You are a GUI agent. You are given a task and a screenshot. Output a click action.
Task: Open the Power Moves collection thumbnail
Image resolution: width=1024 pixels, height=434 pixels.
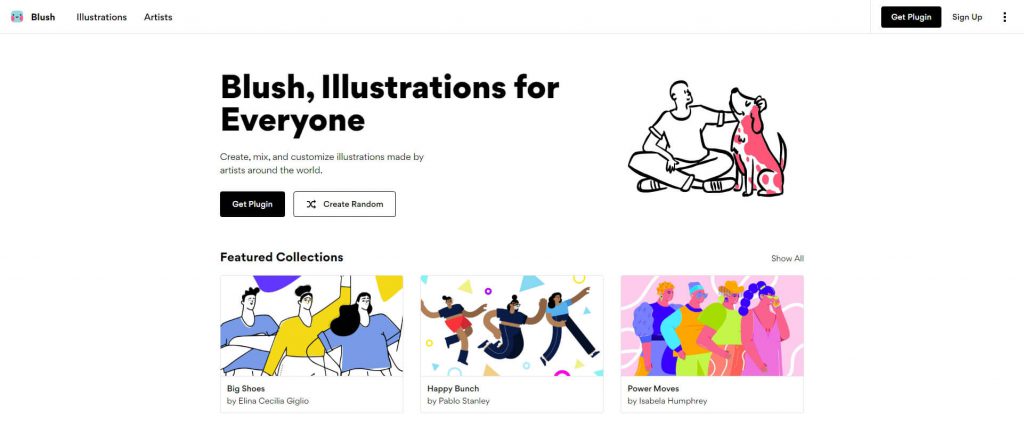click(x=712, y=326)
